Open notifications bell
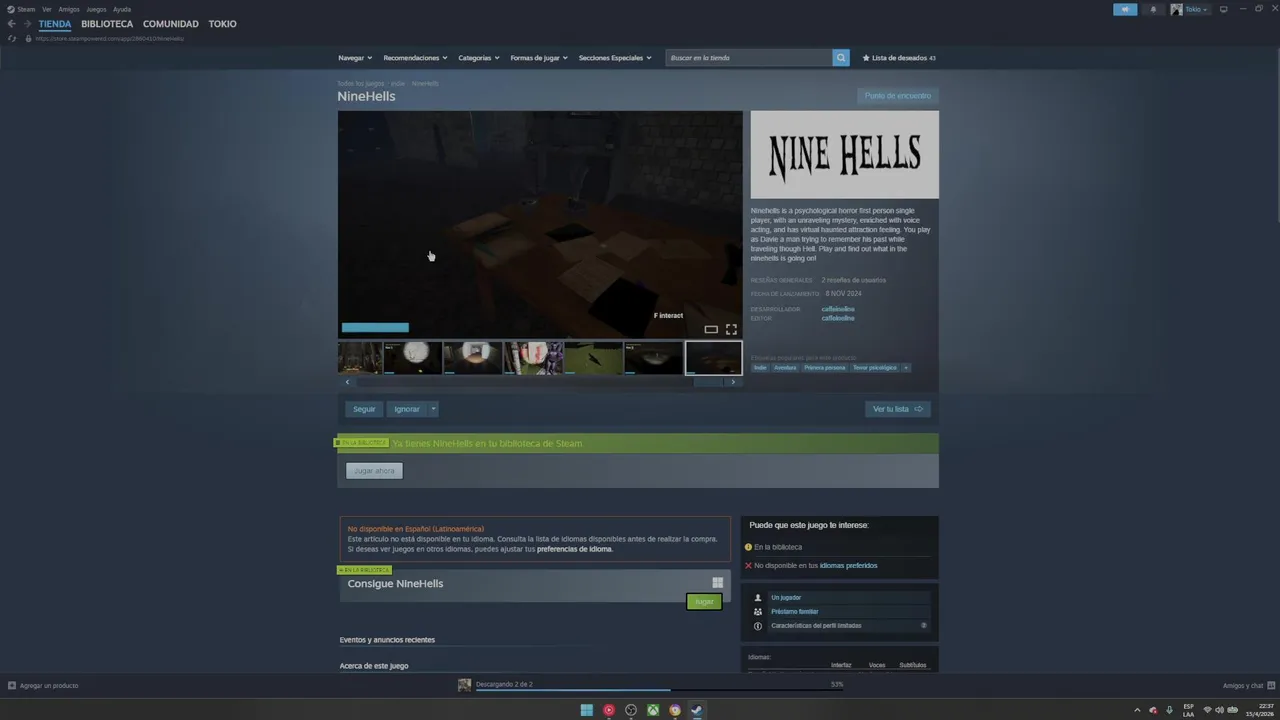 (x=1153, y=9)
